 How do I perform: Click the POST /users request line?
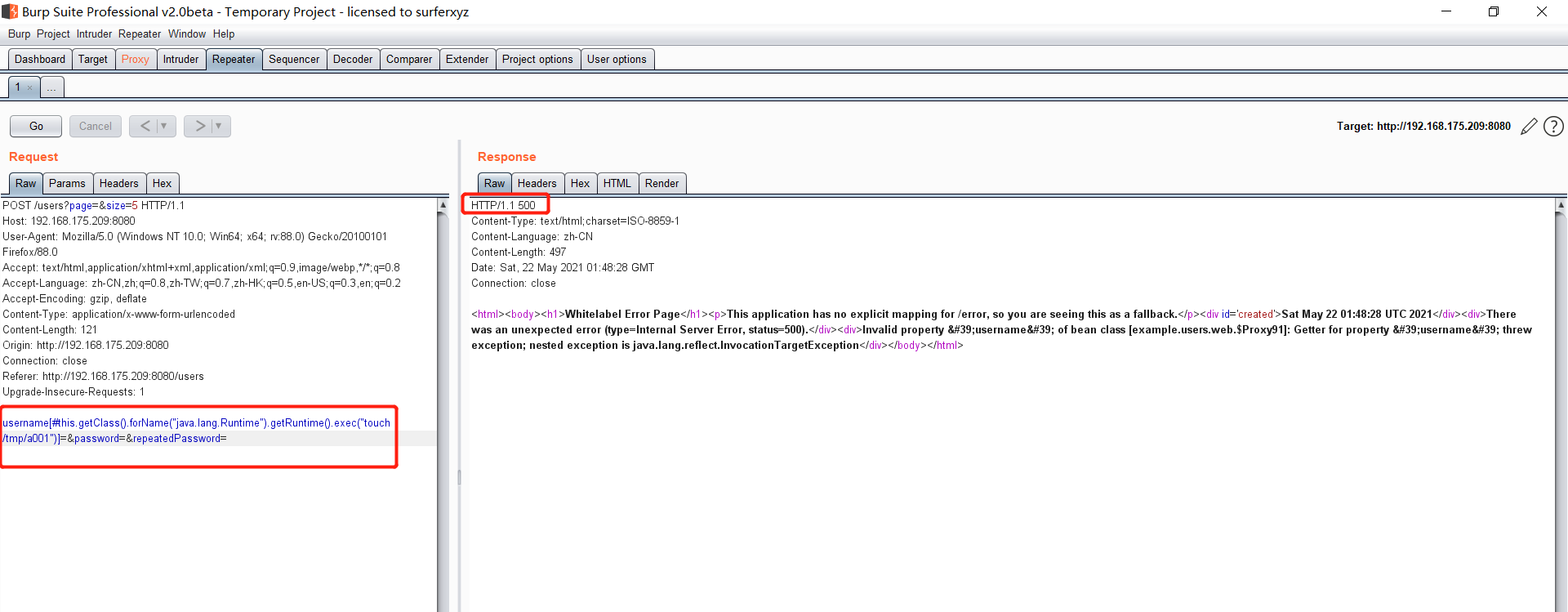coord(93,205)
